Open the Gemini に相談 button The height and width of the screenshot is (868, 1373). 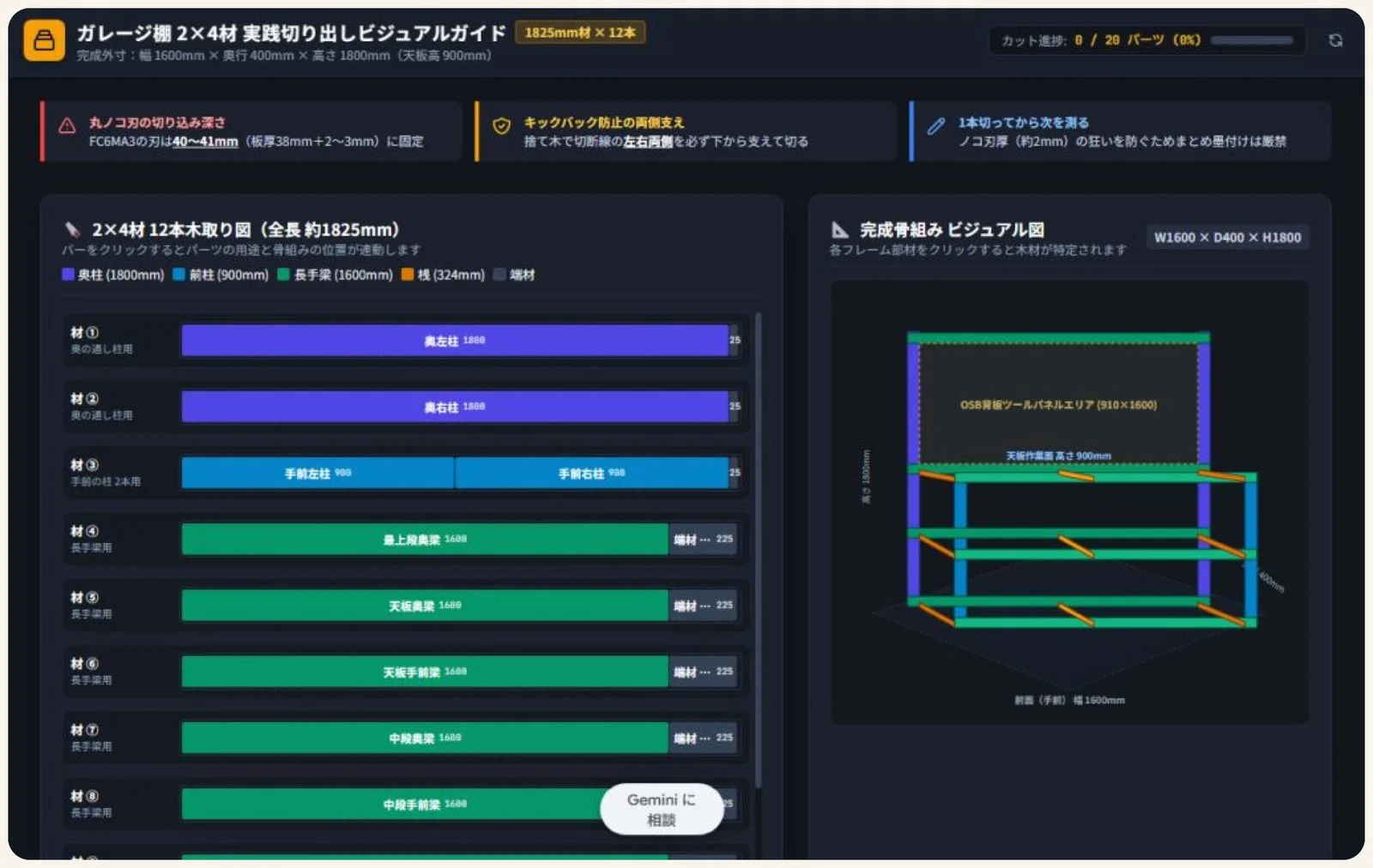(x=662, y=809)
